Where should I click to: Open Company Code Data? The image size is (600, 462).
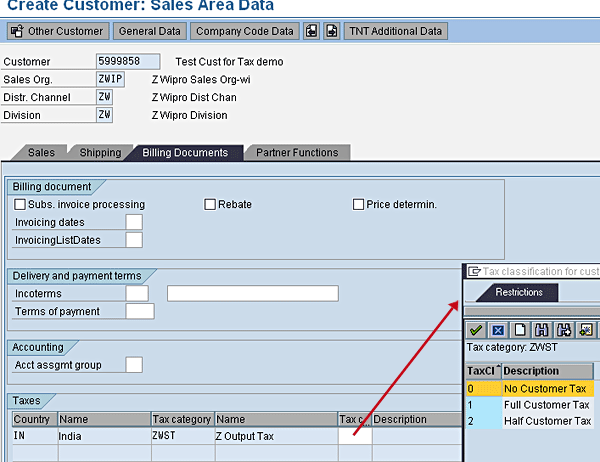tap(245, 31)
